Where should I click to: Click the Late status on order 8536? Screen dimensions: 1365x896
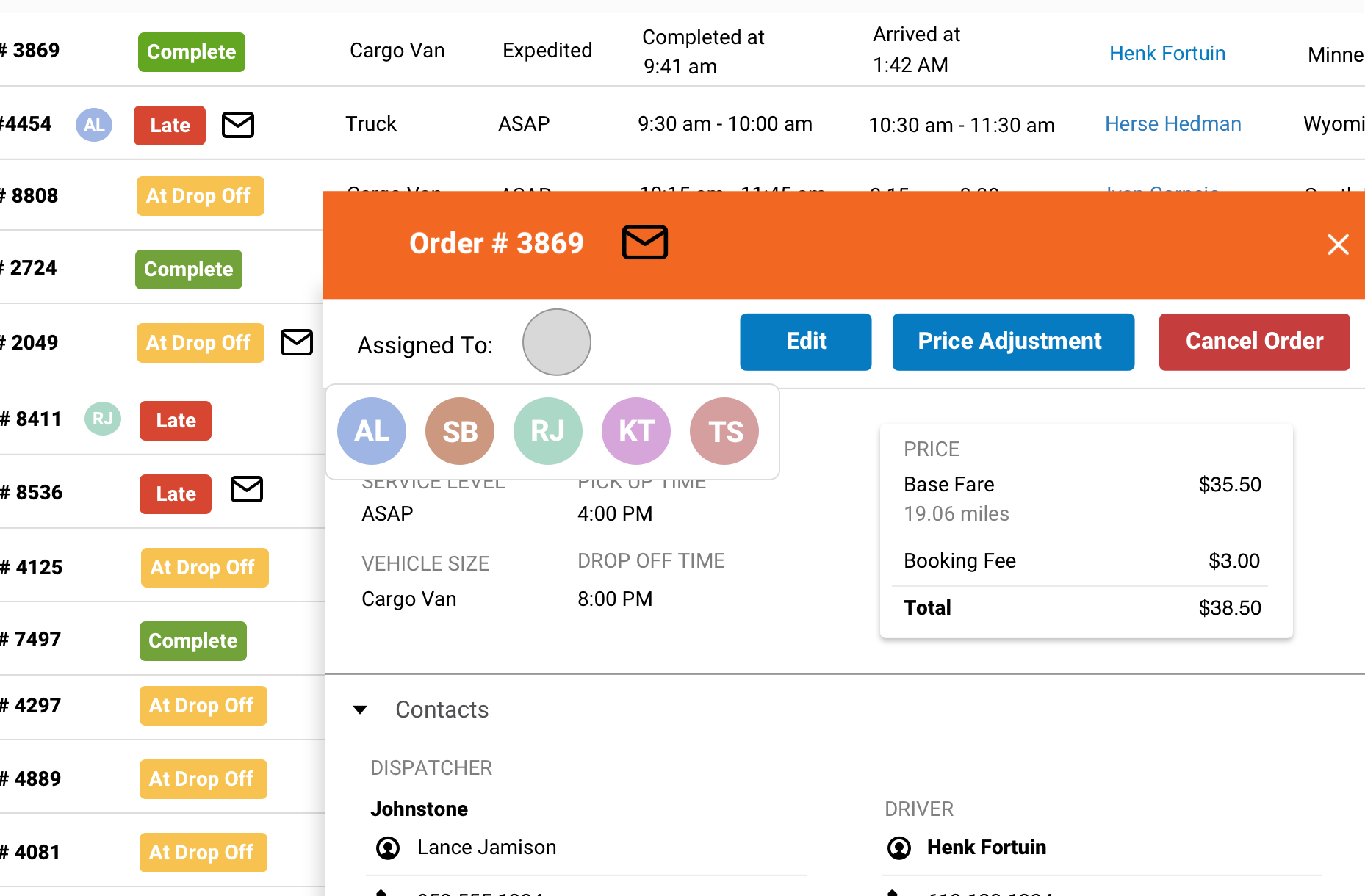176,494
